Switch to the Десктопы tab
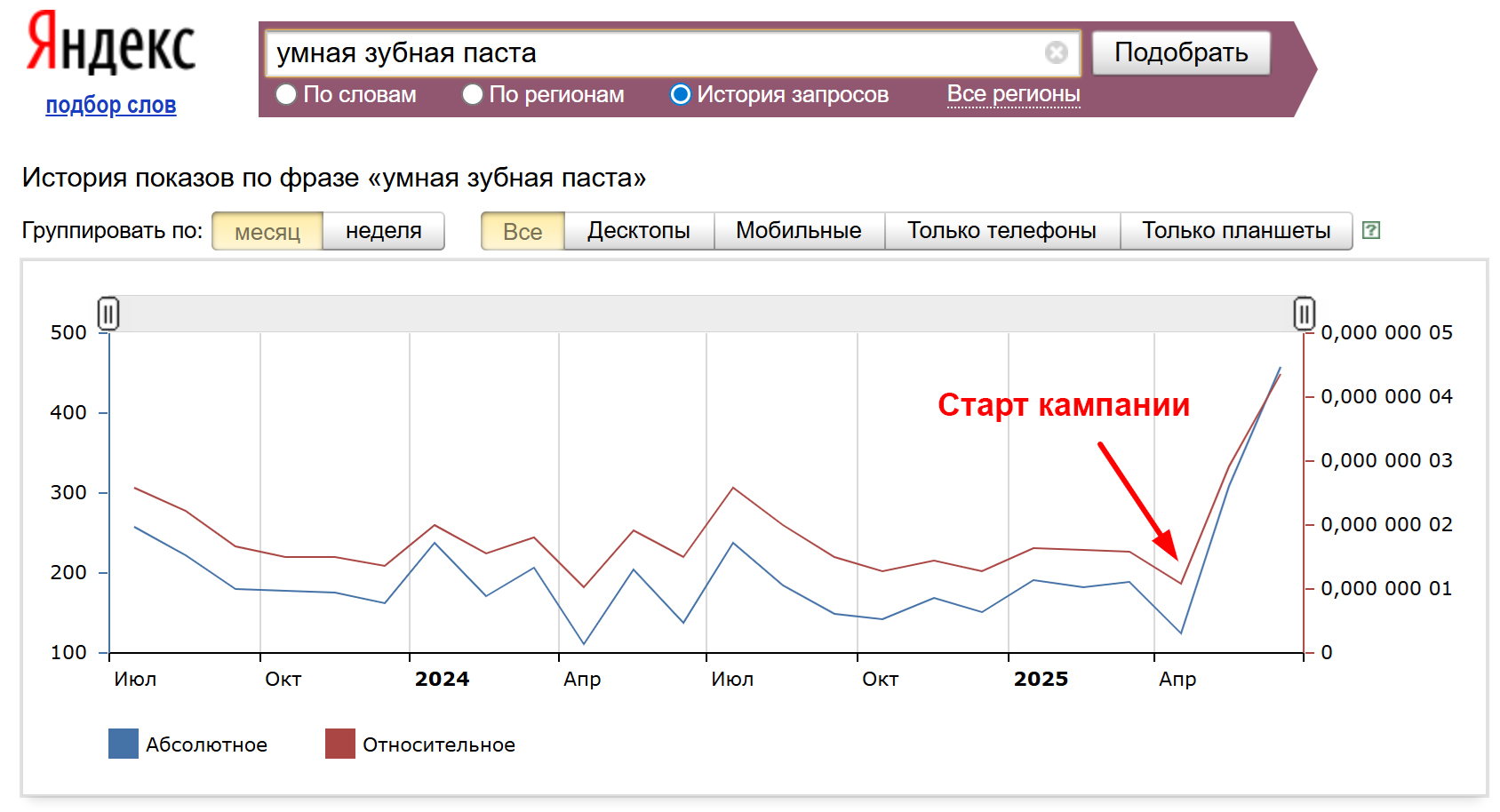 tap(639, 231)
